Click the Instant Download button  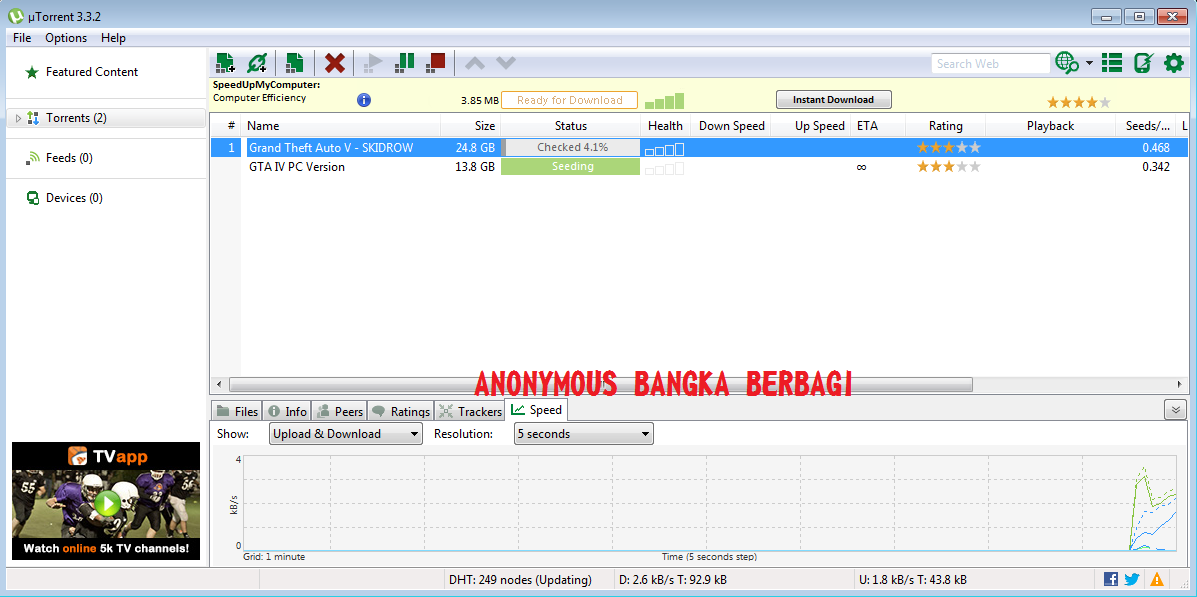[834, 99]
